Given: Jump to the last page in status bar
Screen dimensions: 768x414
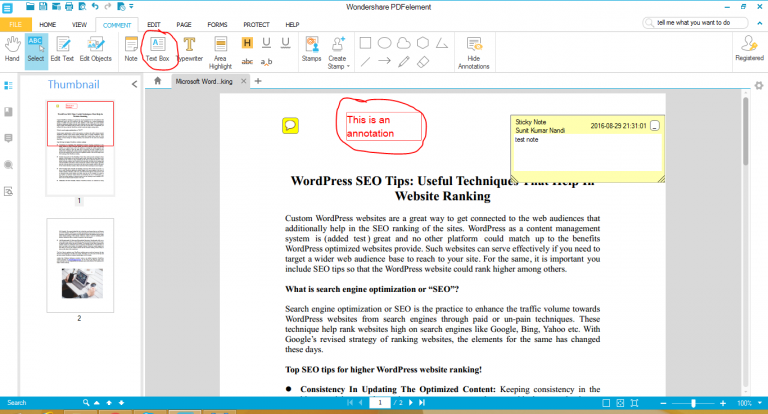Looking at the screenshot, I should click(422, 403).
